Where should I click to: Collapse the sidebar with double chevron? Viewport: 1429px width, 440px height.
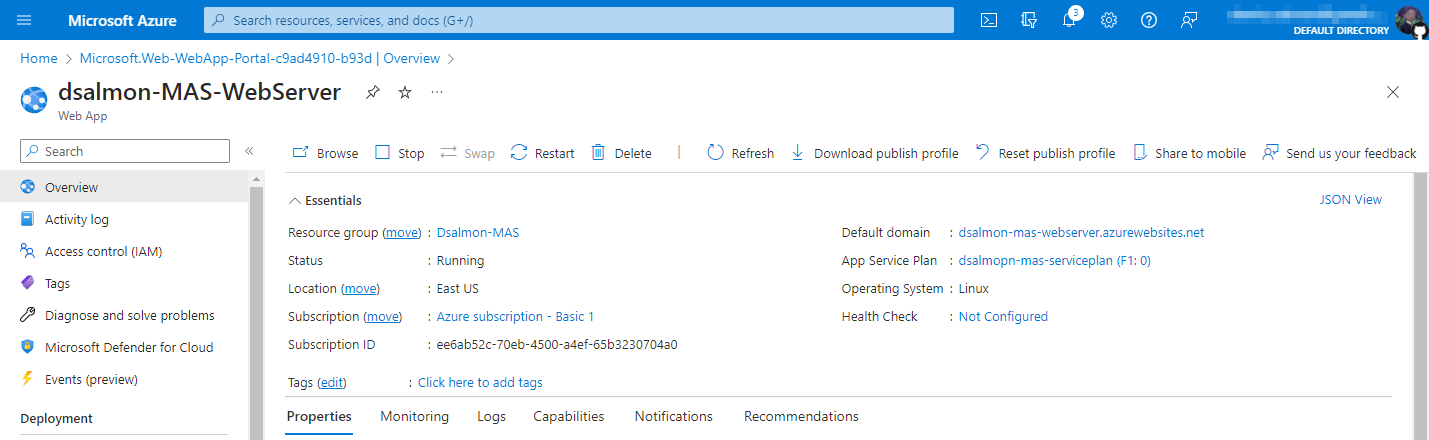pos(249,151)
